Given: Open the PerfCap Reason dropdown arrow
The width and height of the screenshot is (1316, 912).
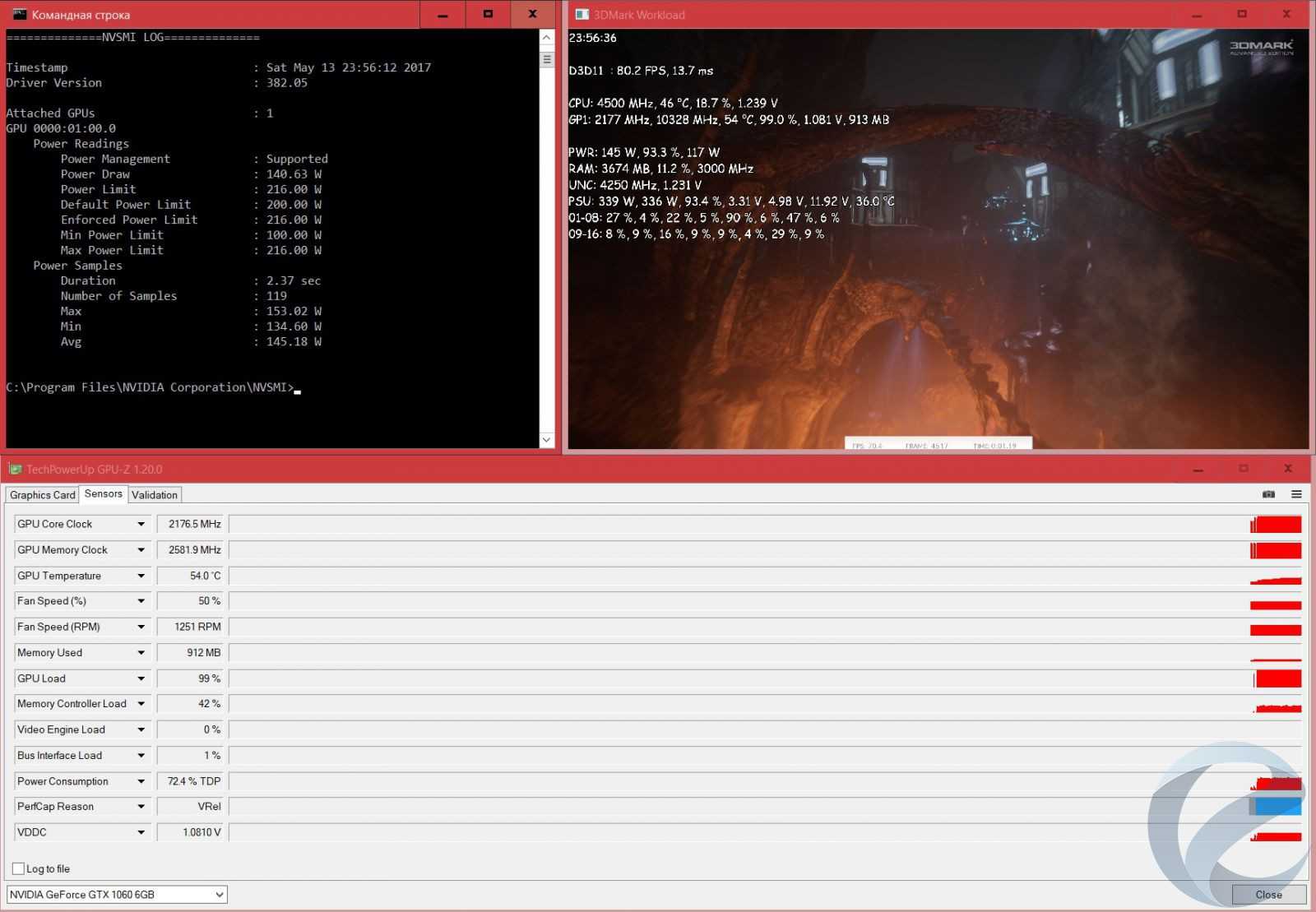Looking at the screenshot, I should (141, 807).
